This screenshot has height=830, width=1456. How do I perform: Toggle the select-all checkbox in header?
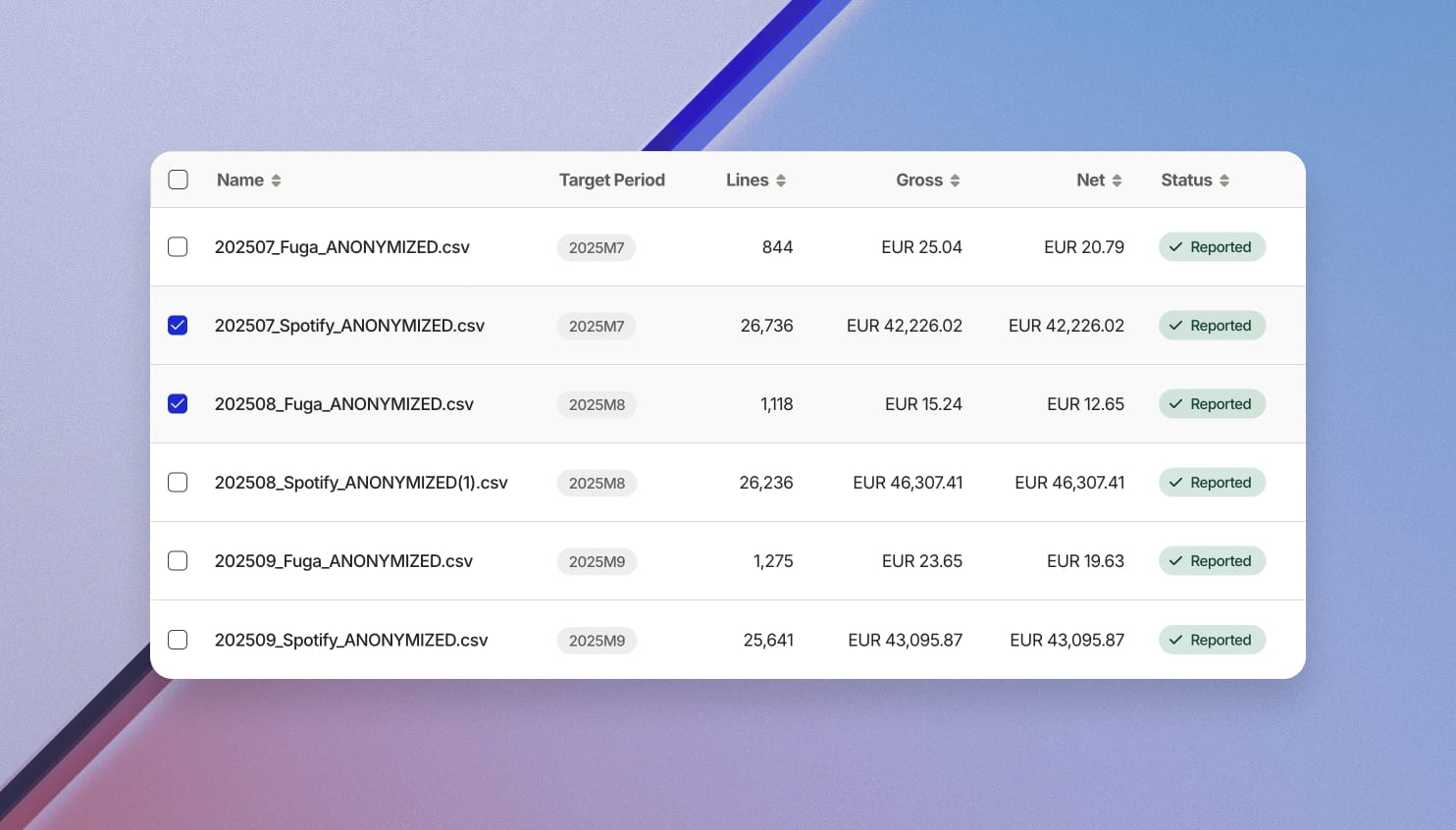(x=178, y=180)
